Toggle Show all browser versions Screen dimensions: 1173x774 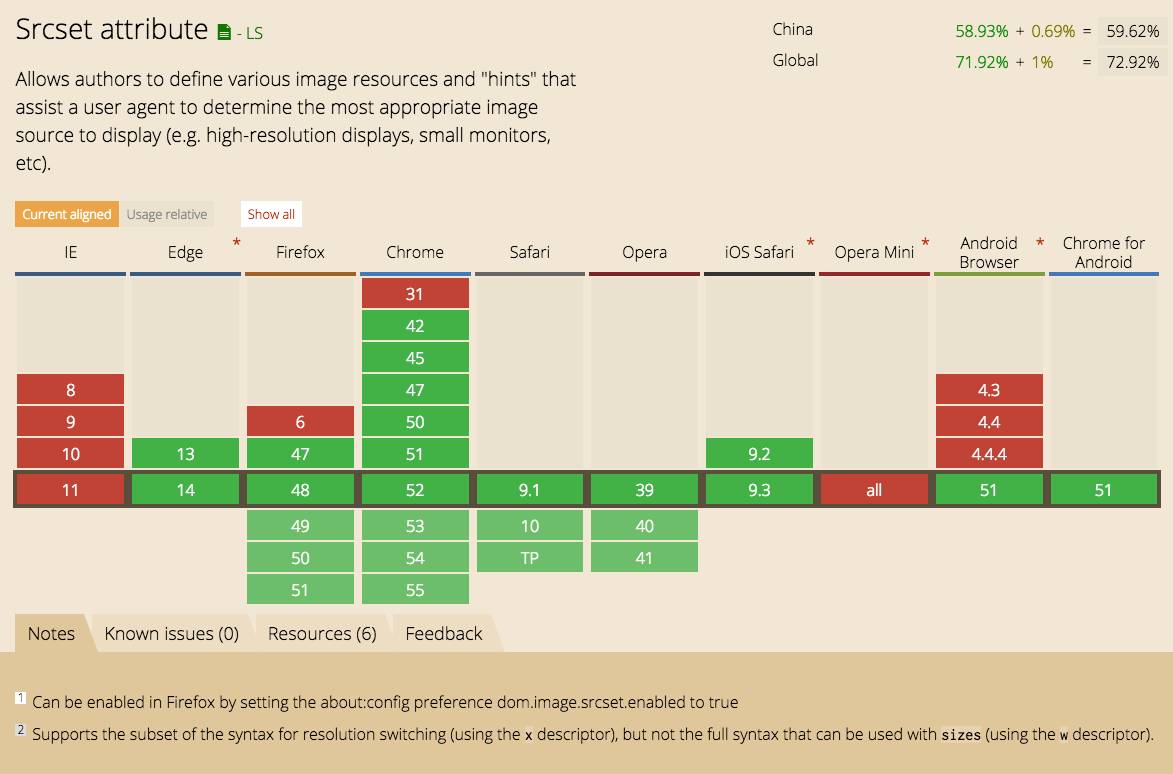click(271, 214)
